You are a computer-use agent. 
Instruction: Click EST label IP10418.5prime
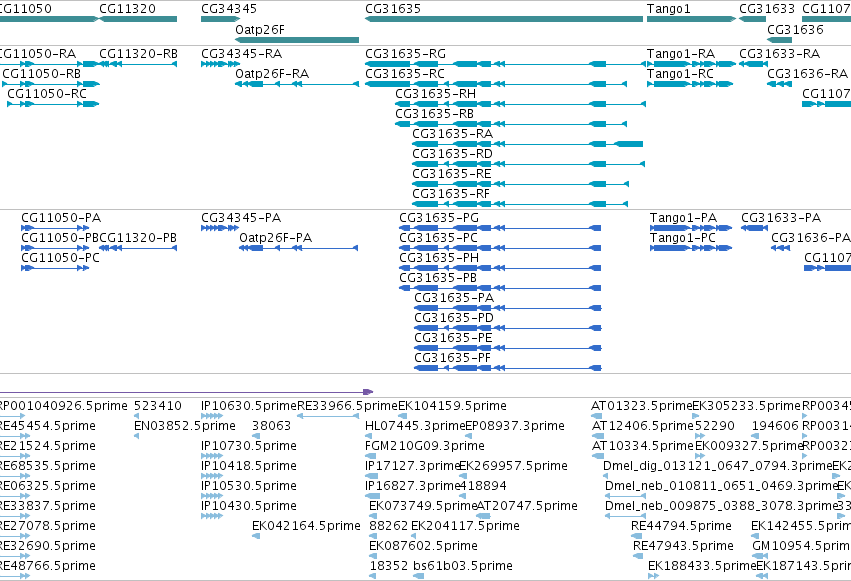pyautogui.click(x=249, y=467)
